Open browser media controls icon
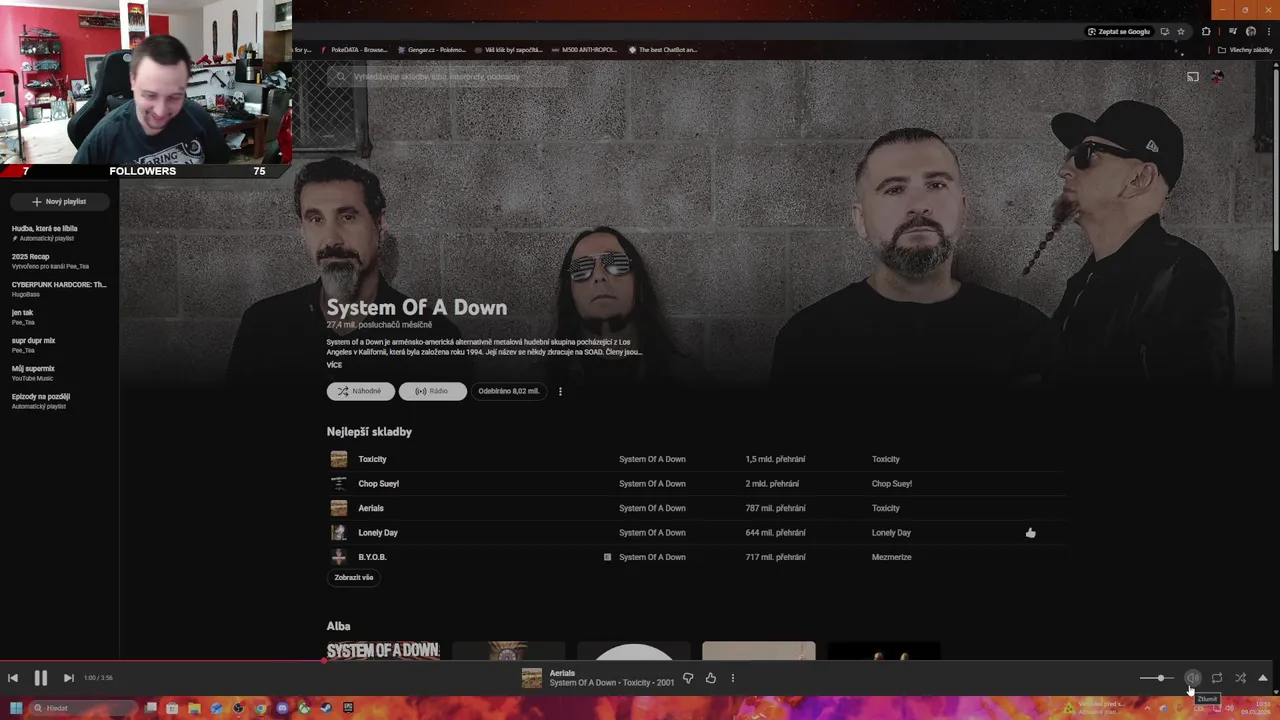 point(1233,32)
